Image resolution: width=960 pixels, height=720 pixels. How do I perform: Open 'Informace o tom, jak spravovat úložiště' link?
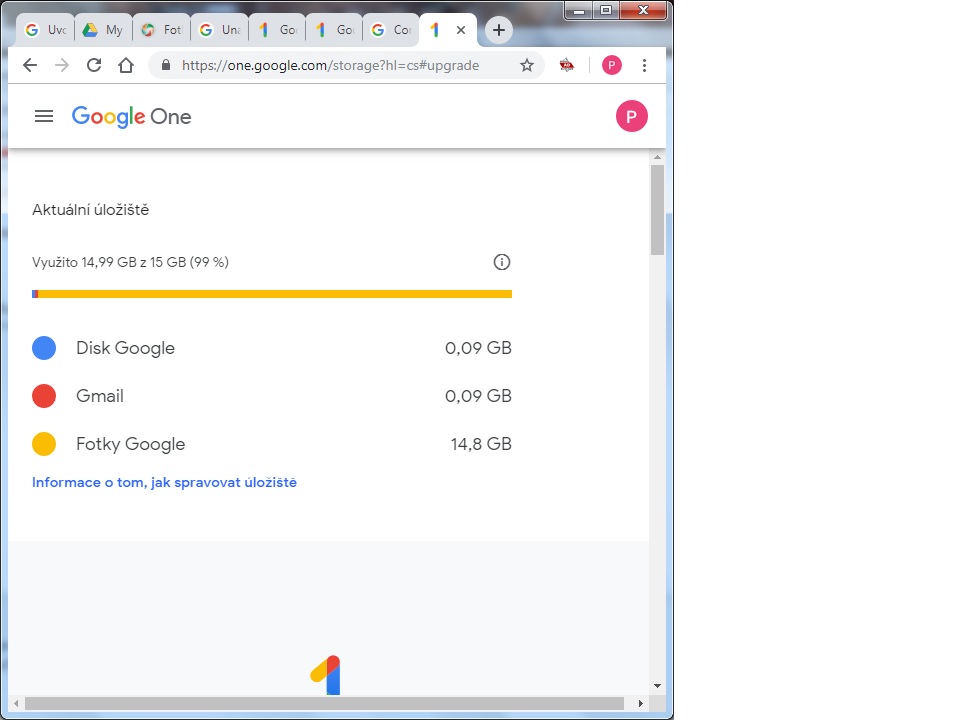point(164,482)
